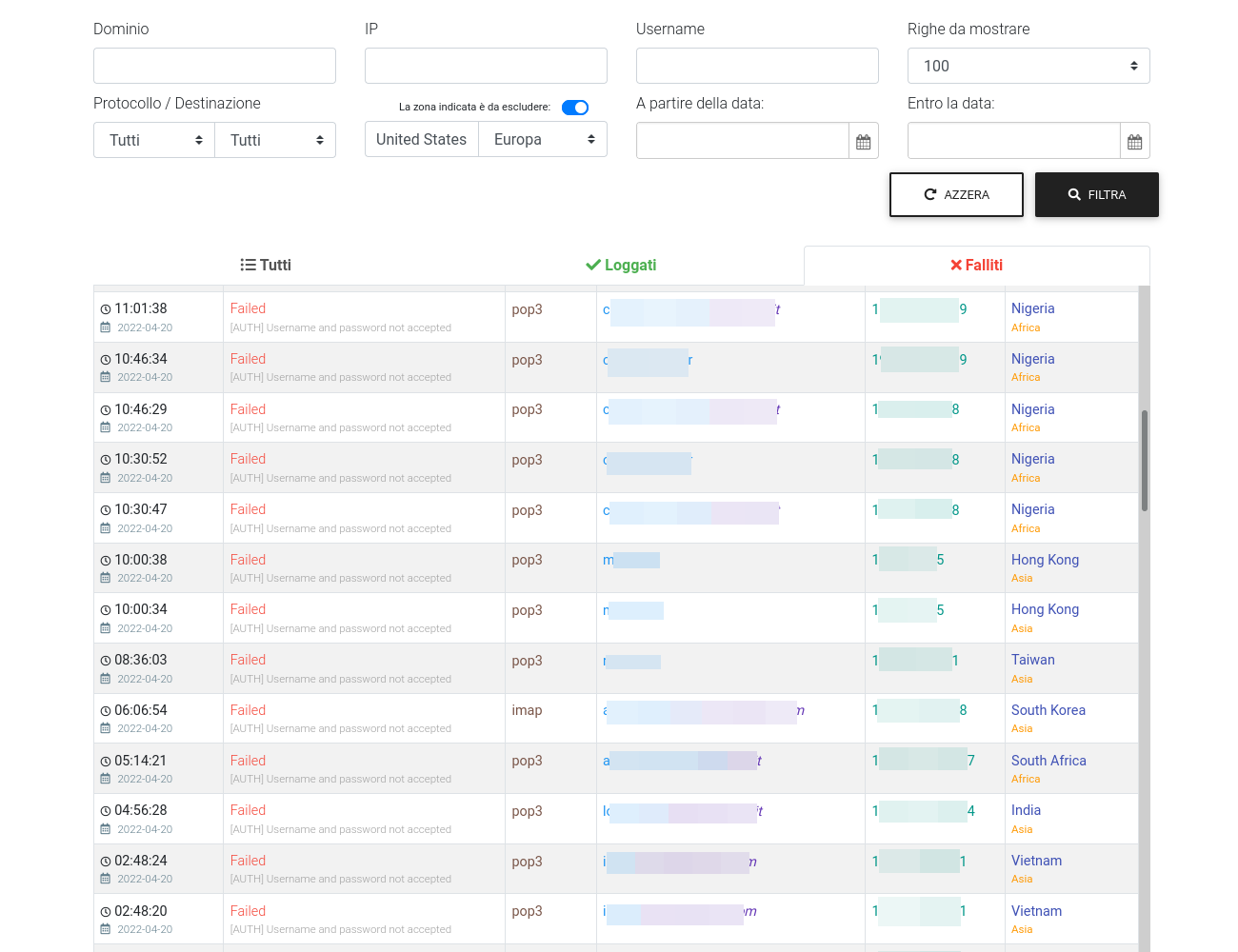1238x952 pixels.
Task: Click the clock icon beside 10:00:38
Action: [x=106, y=561]
